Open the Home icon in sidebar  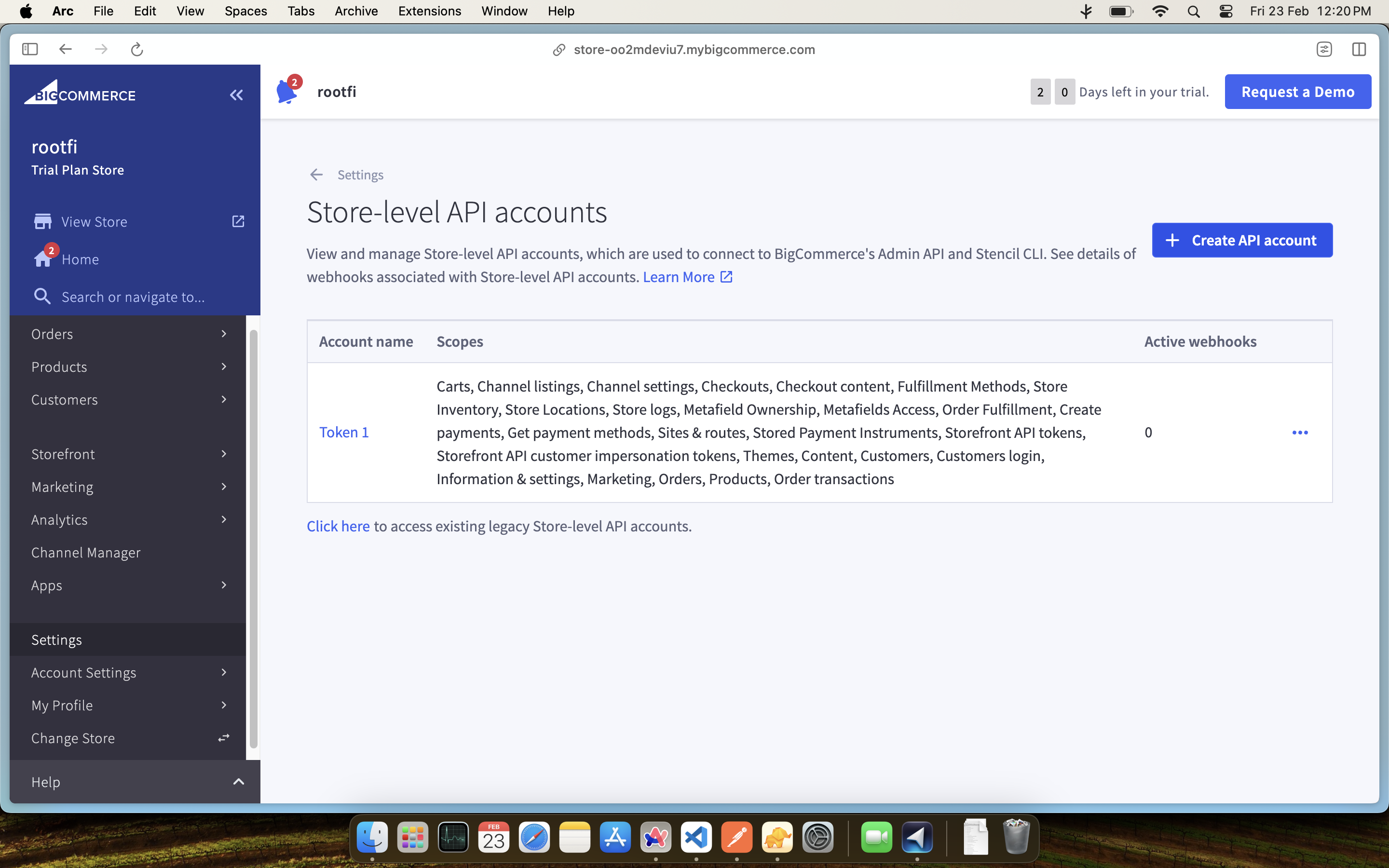click(x=43, y=259)
